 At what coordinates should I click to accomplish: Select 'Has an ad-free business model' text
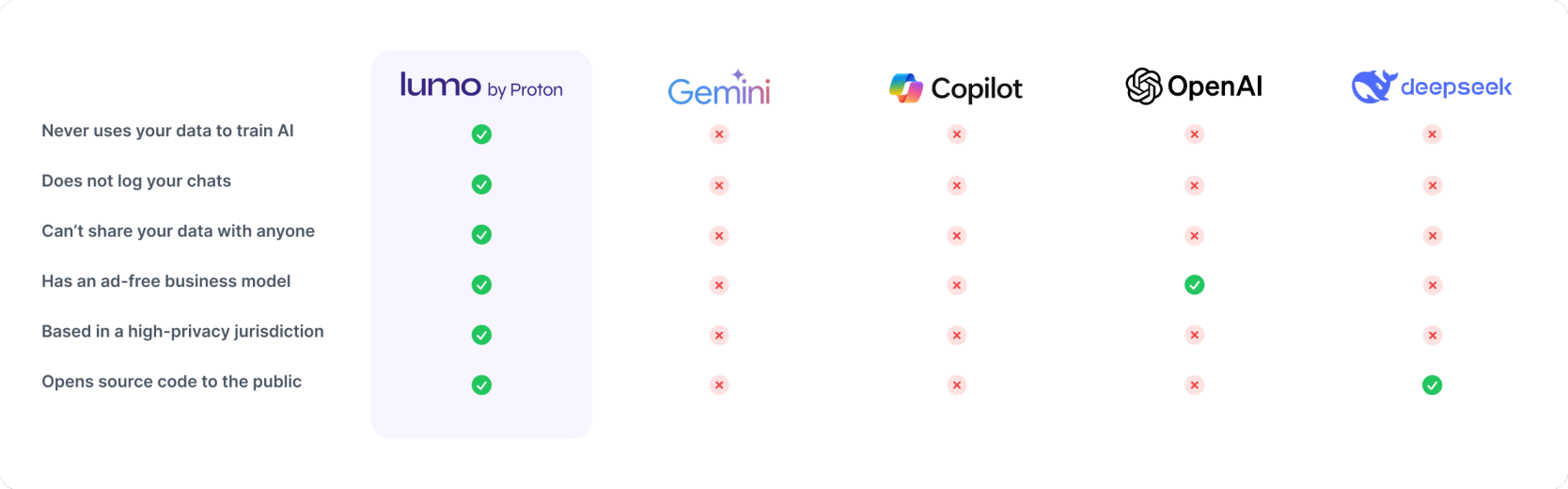click(165, 281)
